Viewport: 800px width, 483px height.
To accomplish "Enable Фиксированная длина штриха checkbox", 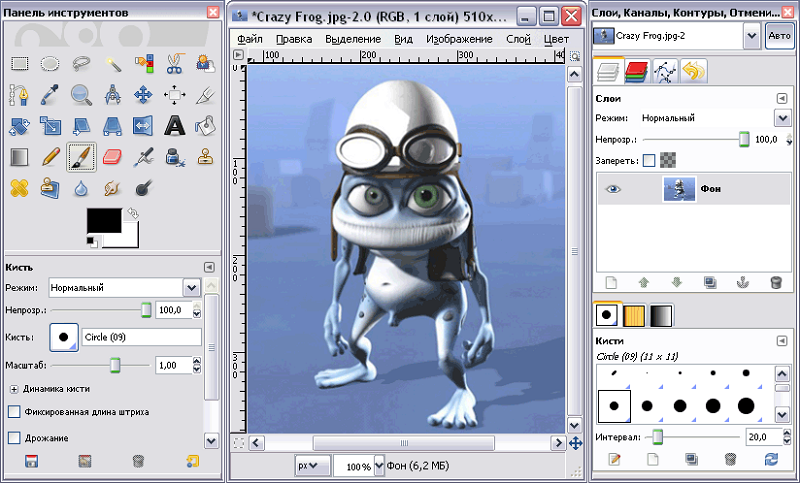I will (x=14, y=412).
